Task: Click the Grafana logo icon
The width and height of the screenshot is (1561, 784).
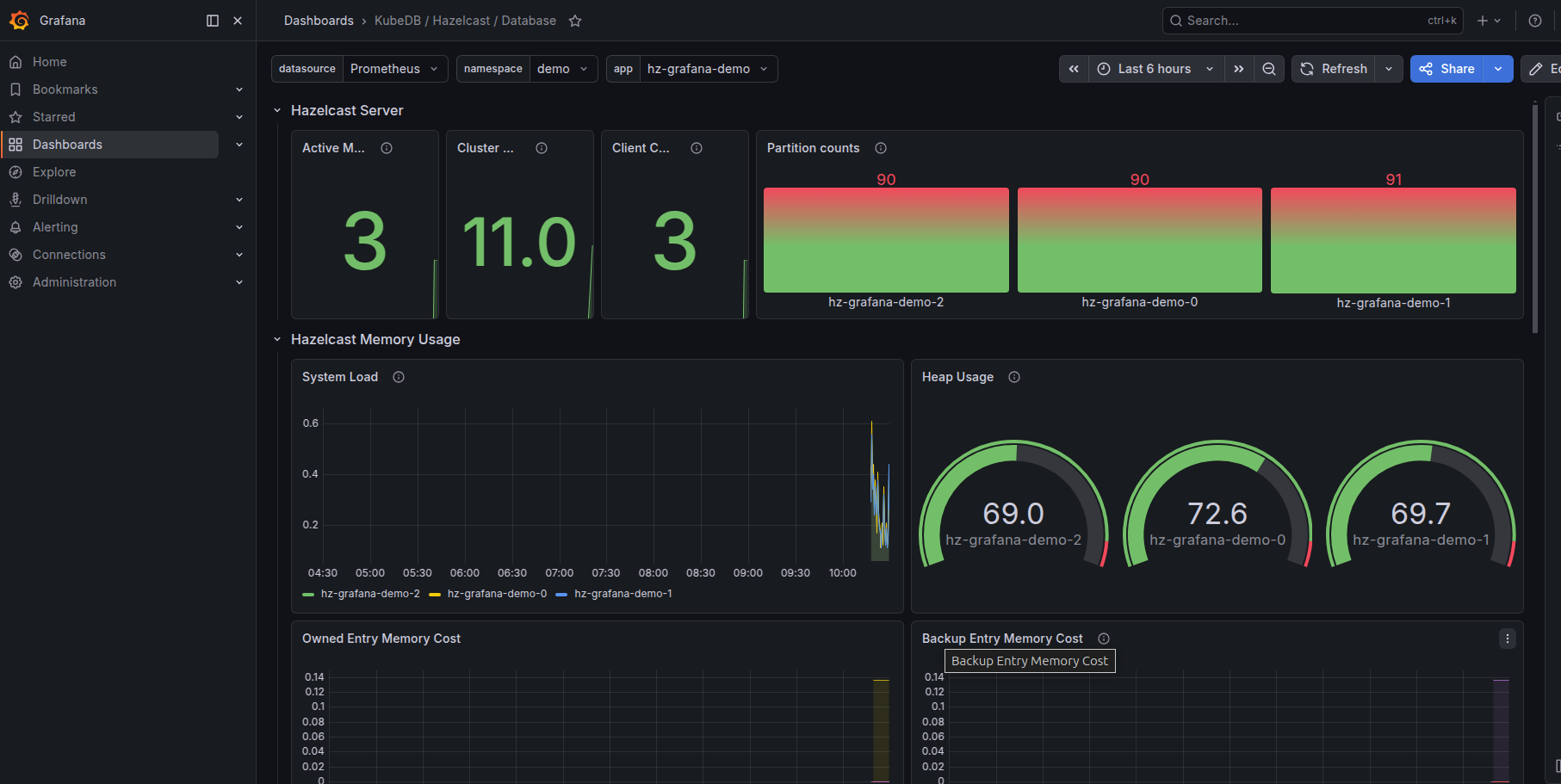Action: click(x=19, y=21)
